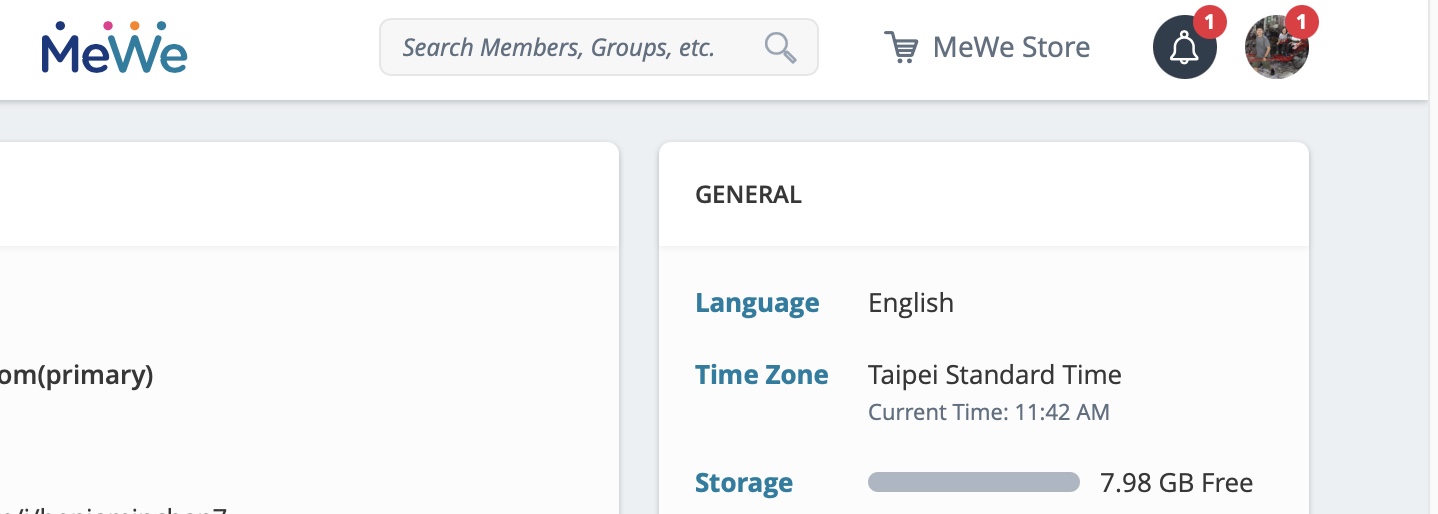Click the Language setting label
Image resolution: width=1438 pixels, height=514 pixels.
pyautogui.click(x=757, y=303)
